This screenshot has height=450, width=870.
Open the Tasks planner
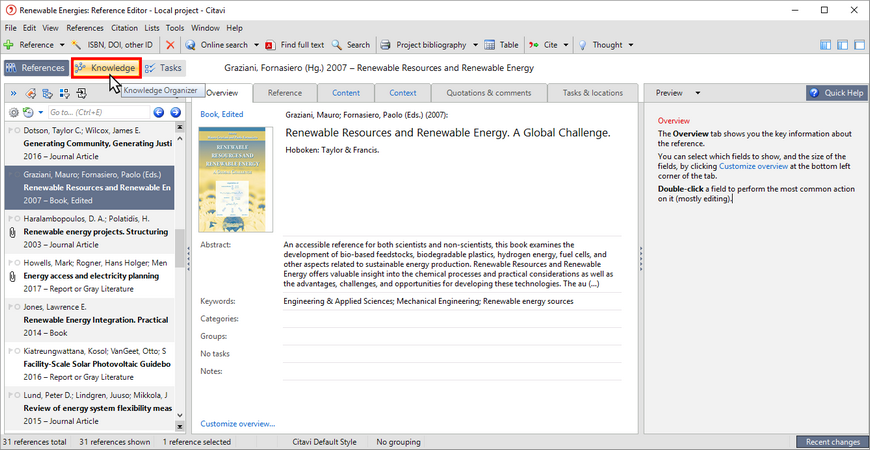164,68
